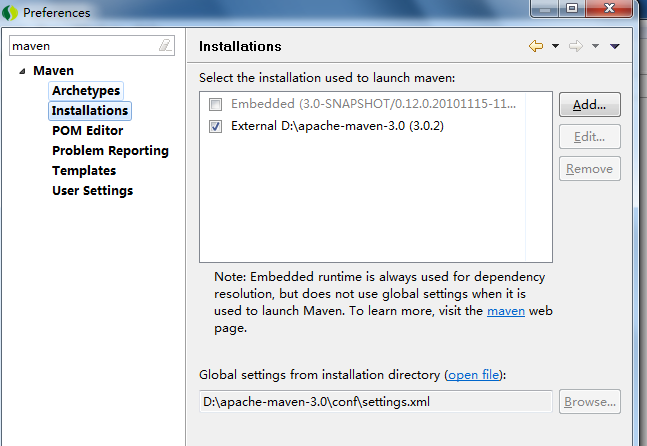Select the Maven category in tree

pyautogui.click(x=53, y=71)
